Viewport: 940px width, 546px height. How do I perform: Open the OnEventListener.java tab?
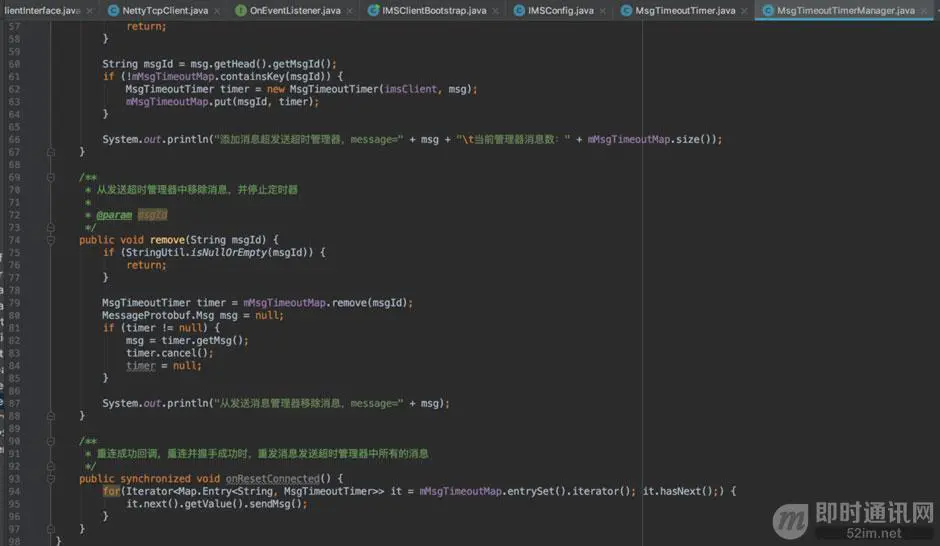tap(295, 10)
